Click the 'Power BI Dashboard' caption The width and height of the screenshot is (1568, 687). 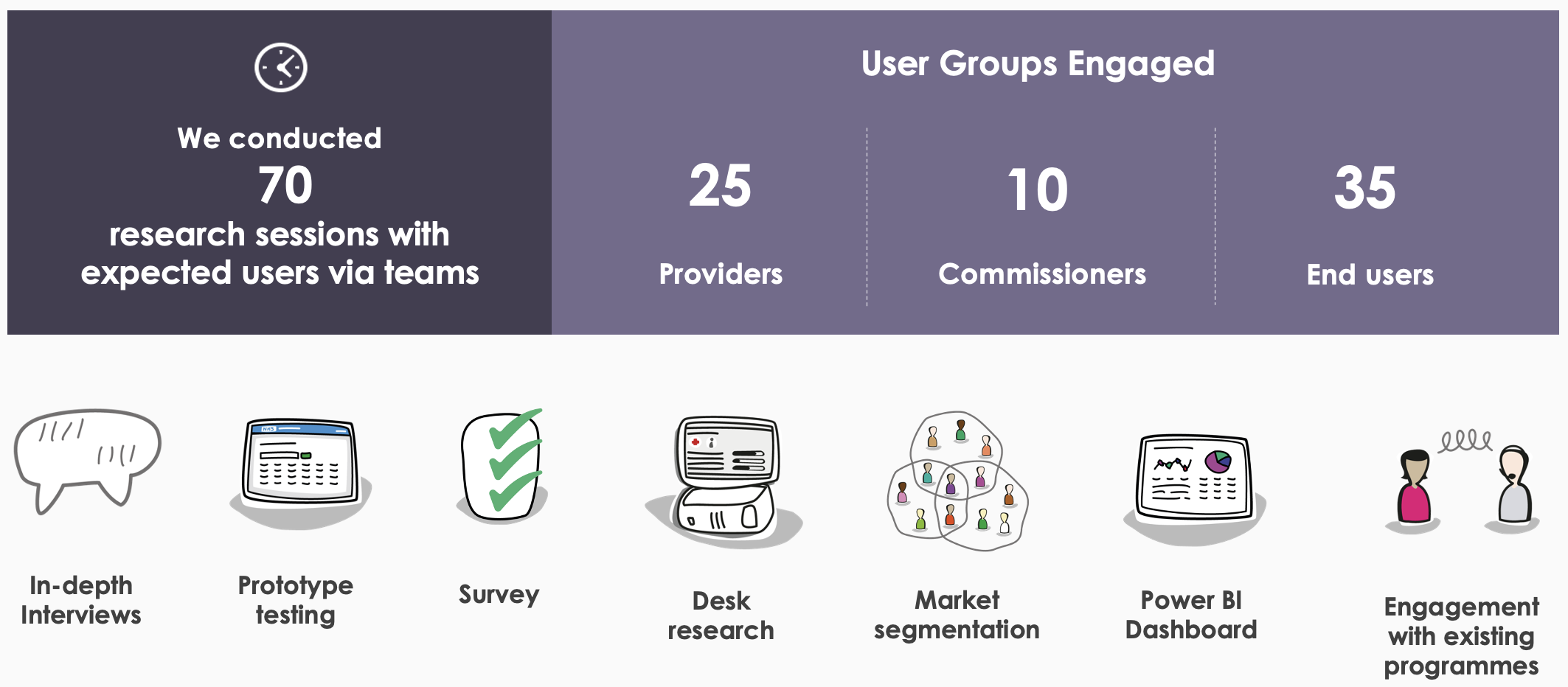1191,615
